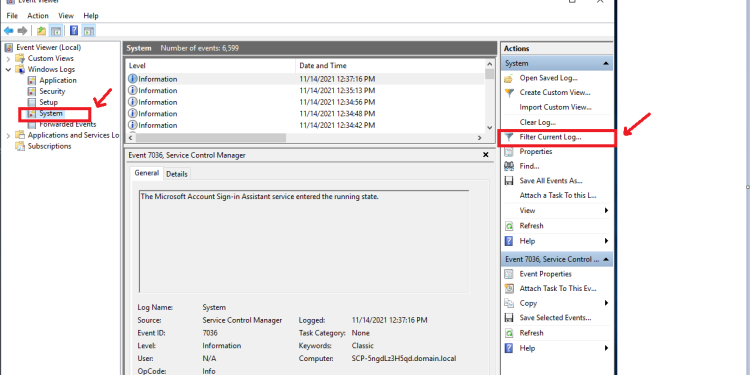Expand the View submenu arrow

[x=606, y=210]
